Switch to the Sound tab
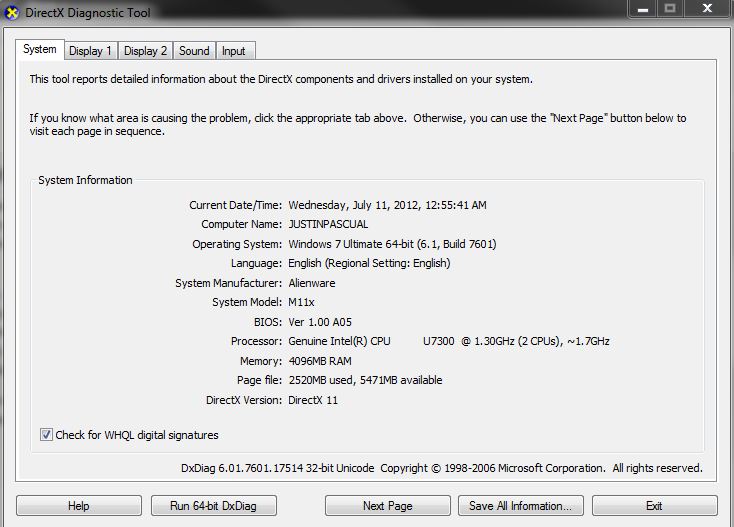The width and height of the screenshot is (734, 527). (194, 51)
